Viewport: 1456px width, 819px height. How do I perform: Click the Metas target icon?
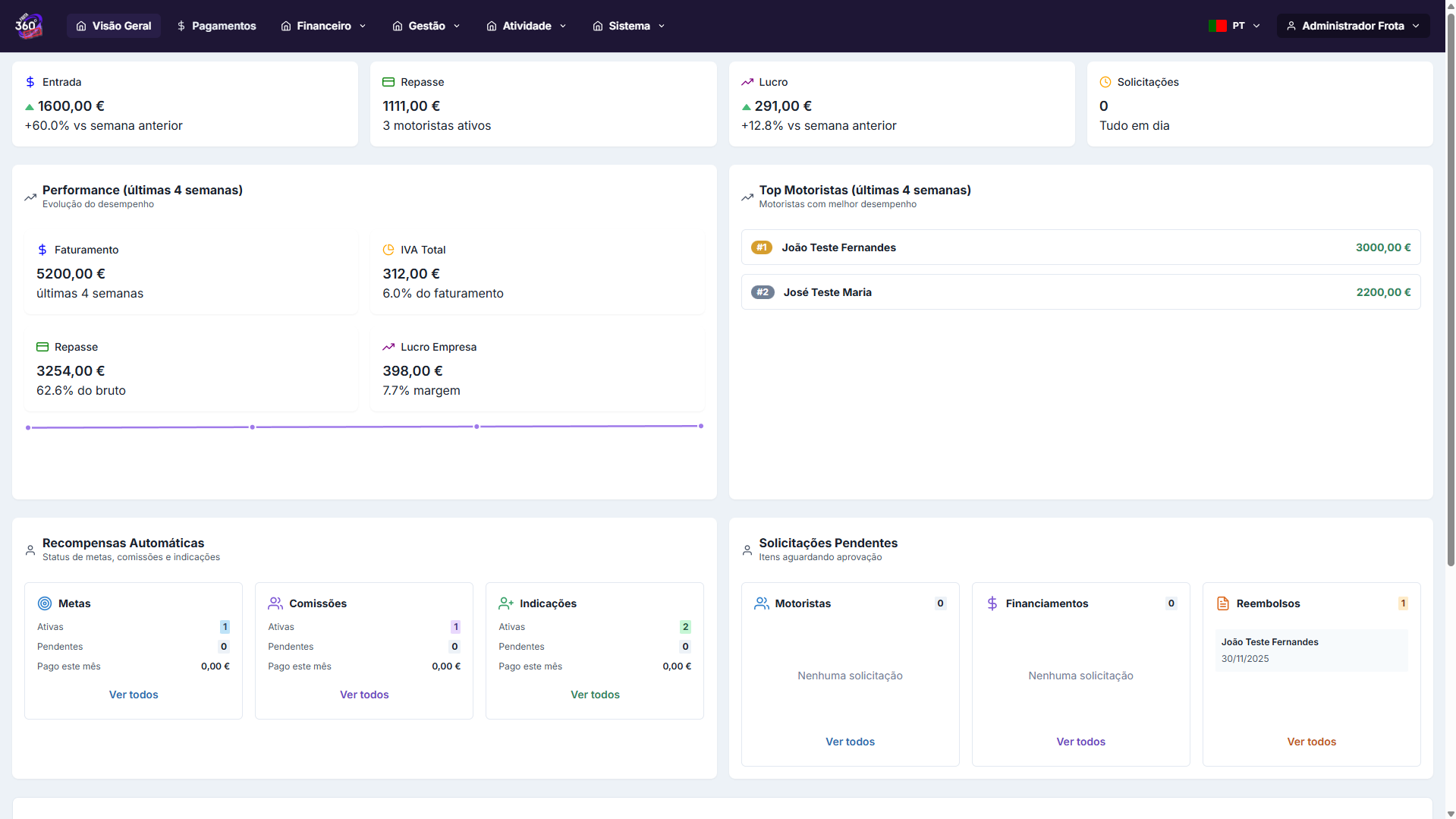pyautogui.click(x=45, y=603)
